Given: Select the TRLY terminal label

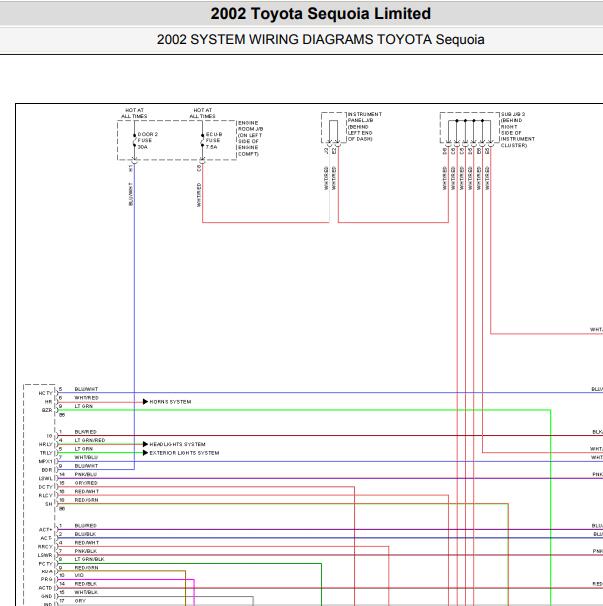Looking at the screenshot, I should (x=46, y=453).
